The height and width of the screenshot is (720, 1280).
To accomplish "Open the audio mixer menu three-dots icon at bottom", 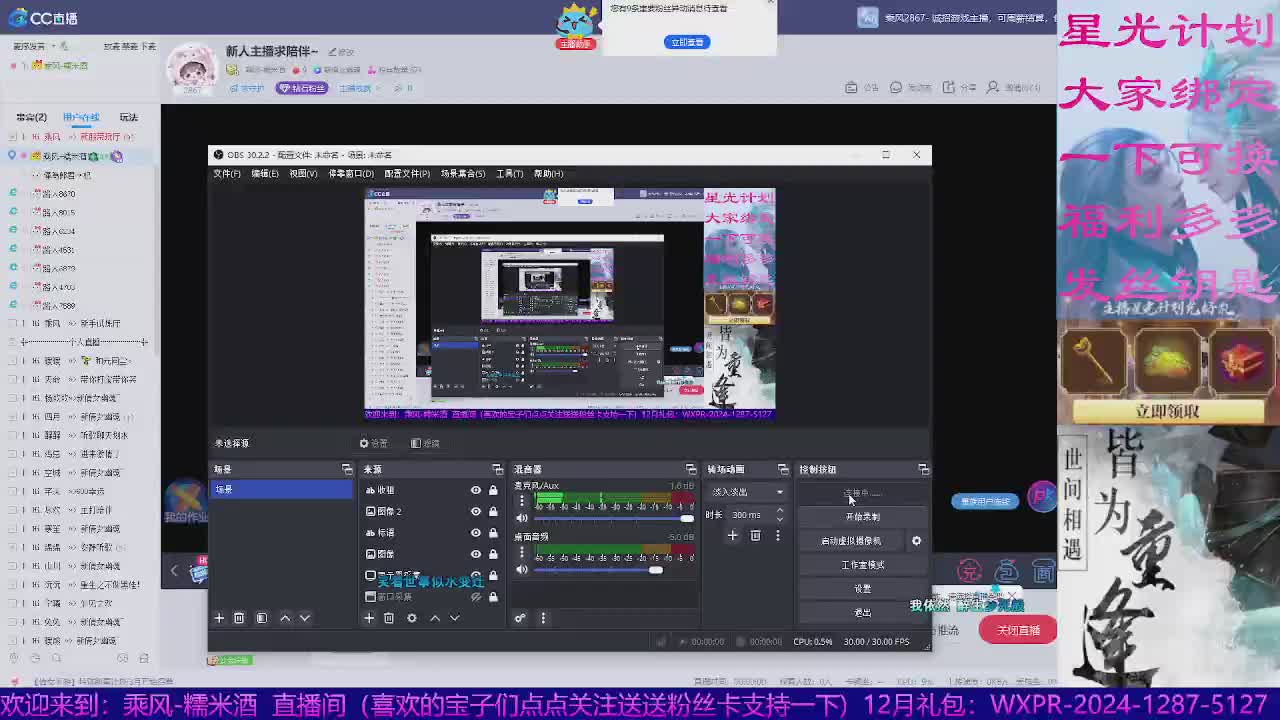I will point(543,618).
